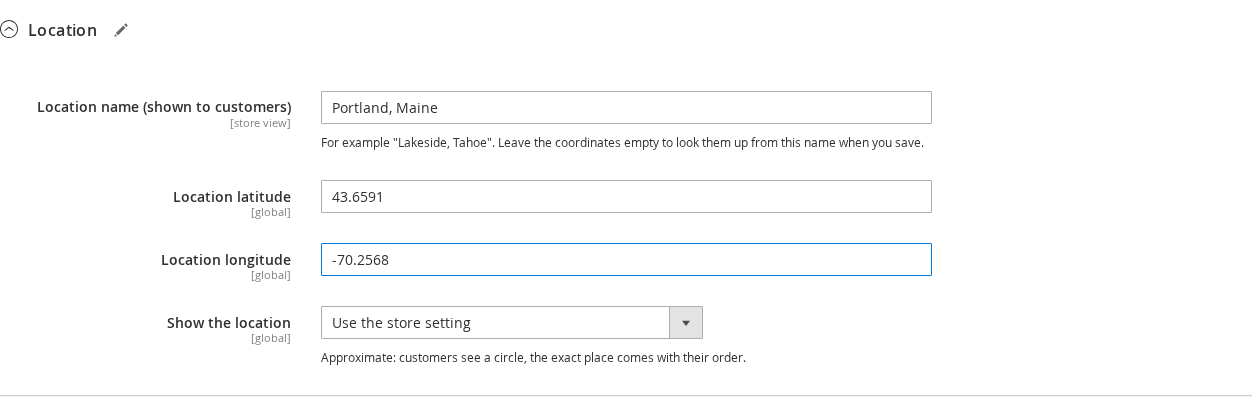The width and height of the screenshot is (1252, 397).
Task: Open the Show the location dropdown
Action: tap(511, 323)
